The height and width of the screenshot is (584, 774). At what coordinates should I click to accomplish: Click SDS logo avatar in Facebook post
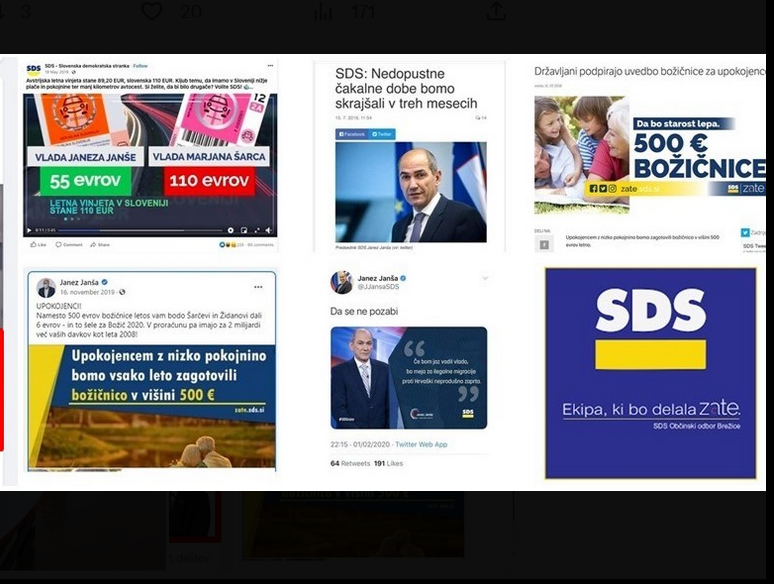click(x=34, y=69)
